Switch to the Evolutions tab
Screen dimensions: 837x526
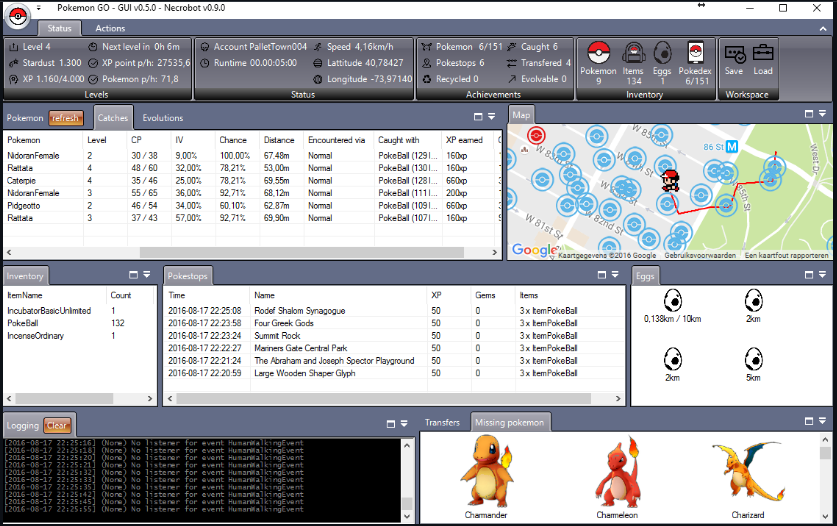[163, 117]
